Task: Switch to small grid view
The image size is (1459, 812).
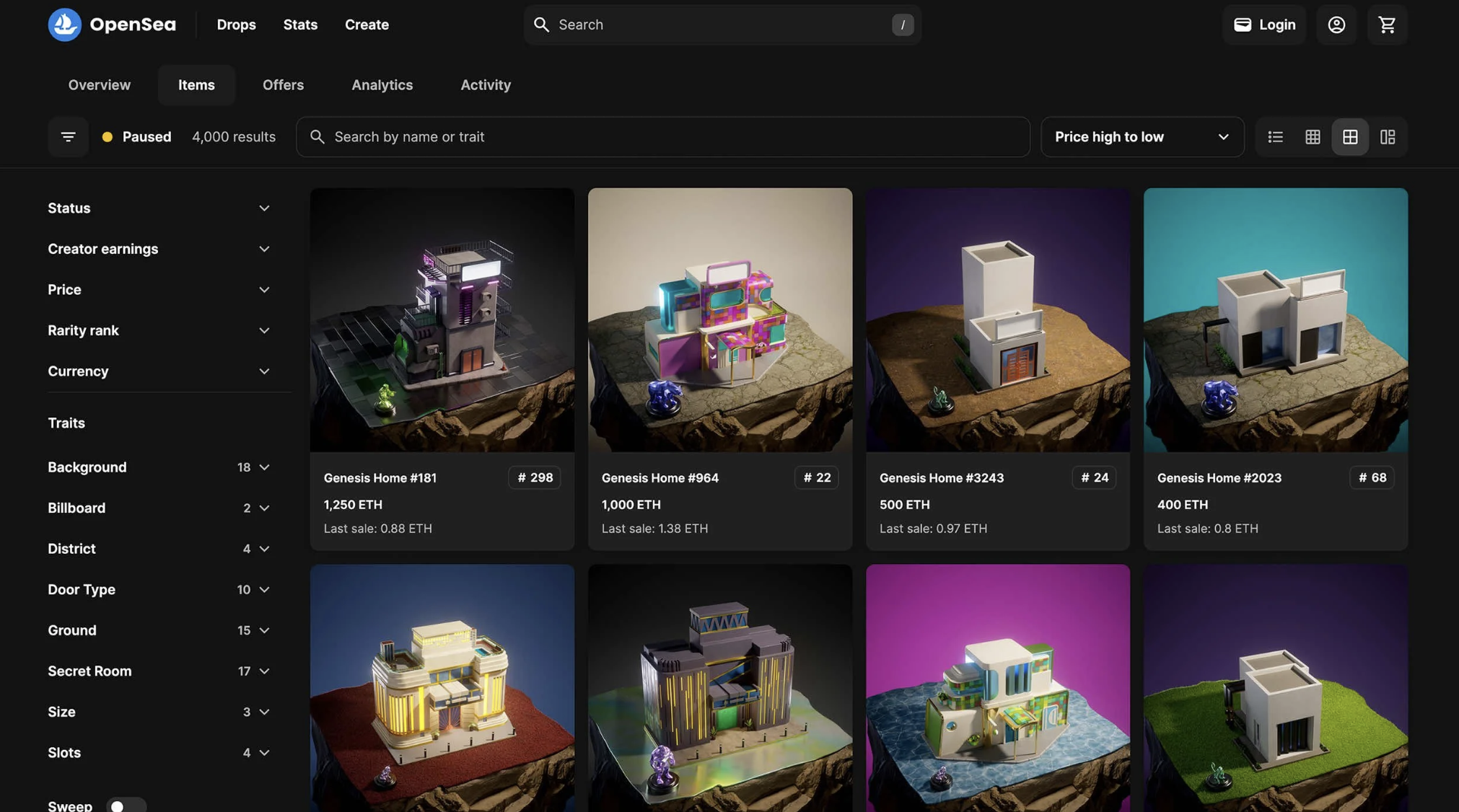Action: 1313,137
